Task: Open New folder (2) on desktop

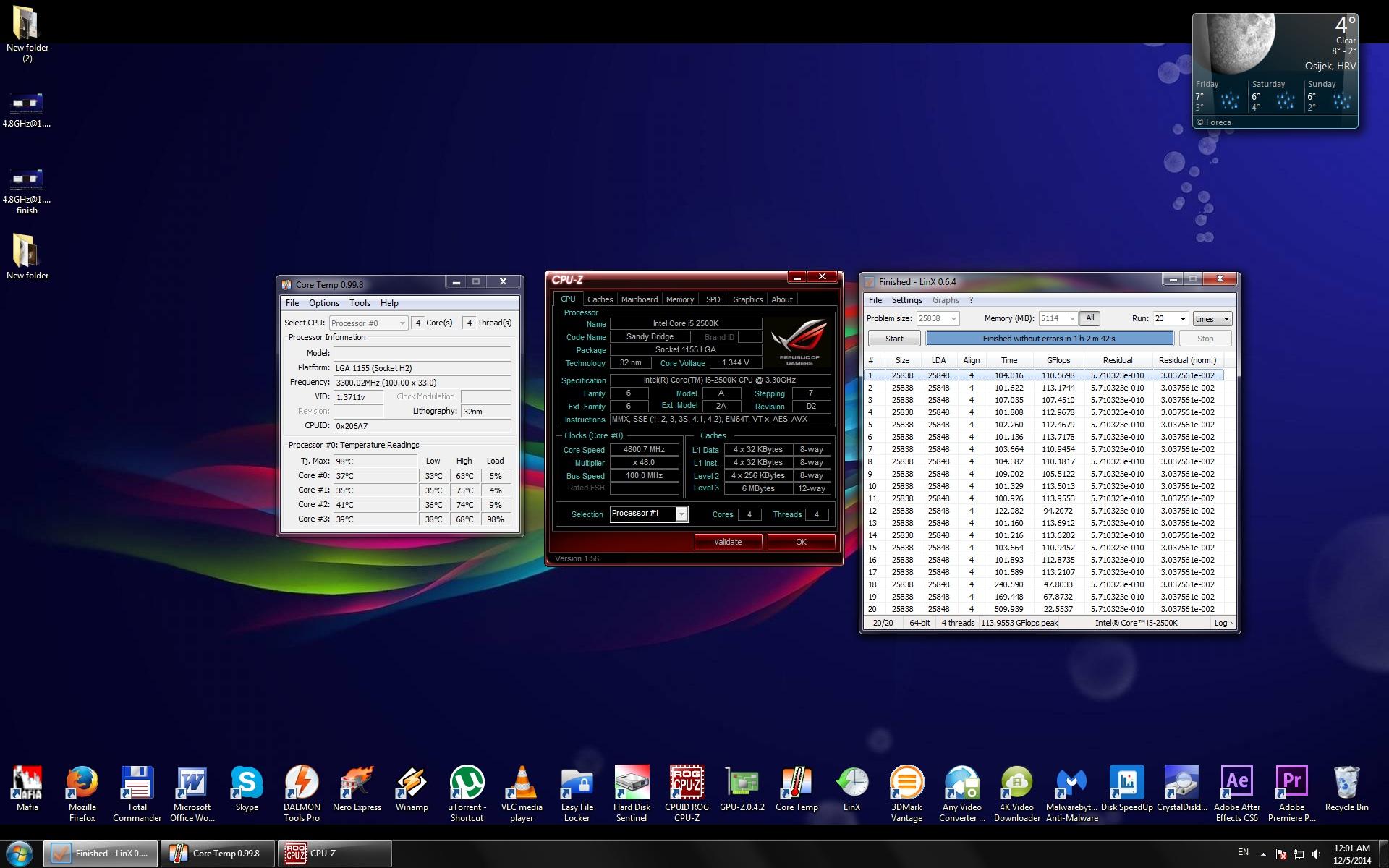Action: (x=27, y=34)
